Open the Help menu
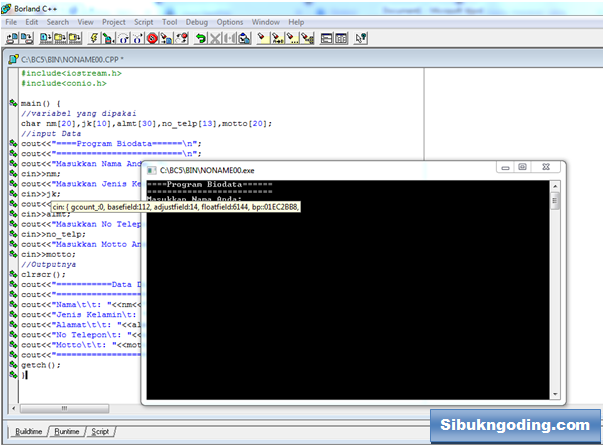 coord(296,22)
